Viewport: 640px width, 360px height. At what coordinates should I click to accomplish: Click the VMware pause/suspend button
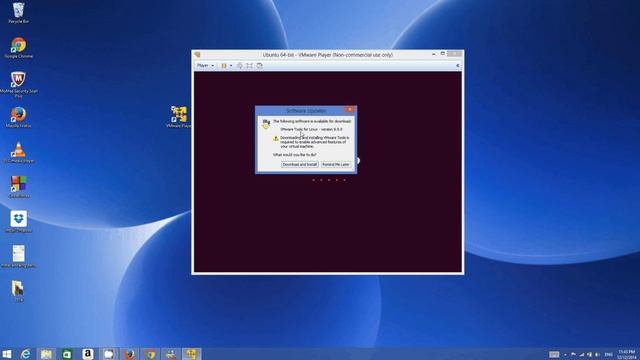(224, 66)
